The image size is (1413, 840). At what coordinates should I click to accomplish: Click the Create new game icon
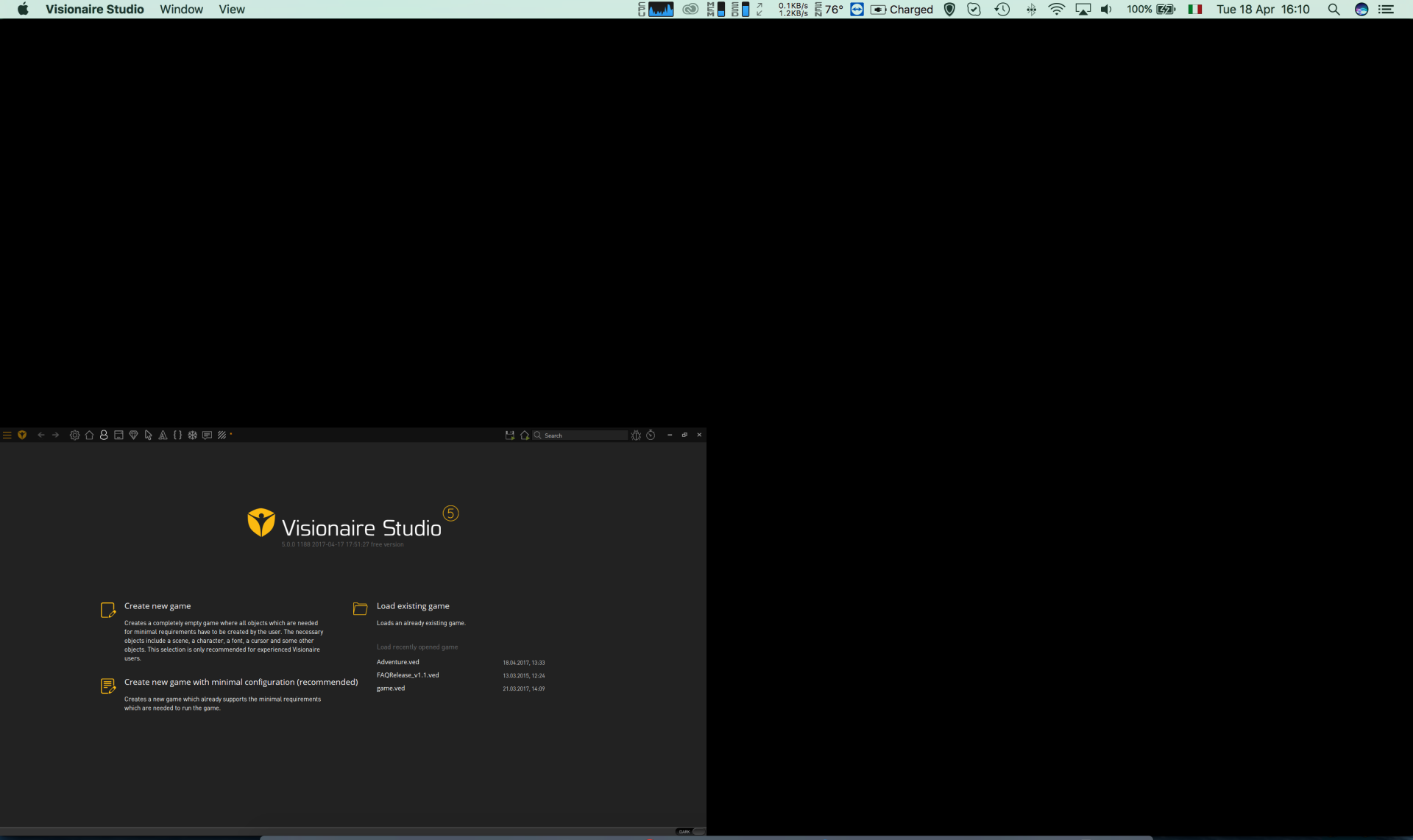pyautogui.click(x=108, y=610)
